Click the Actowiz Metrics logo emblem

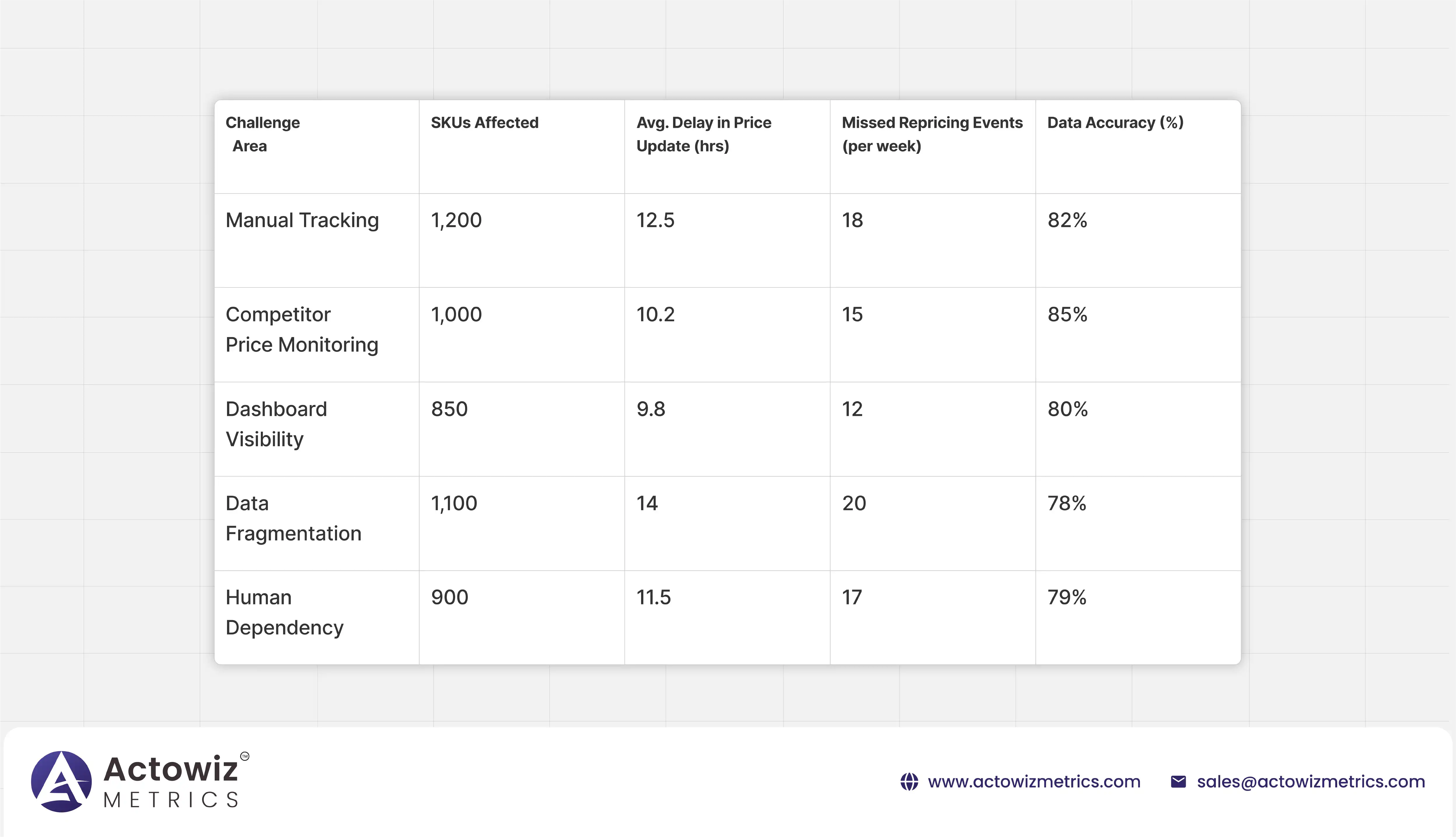coord(61,781)
